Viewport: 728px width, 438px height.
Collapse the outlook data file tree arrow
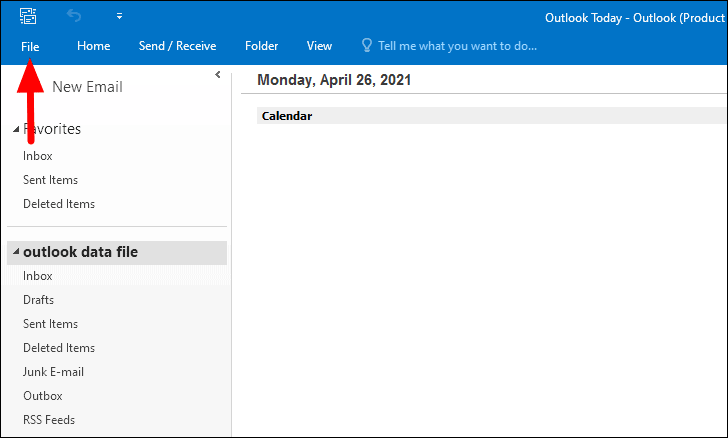pos(16,252)
